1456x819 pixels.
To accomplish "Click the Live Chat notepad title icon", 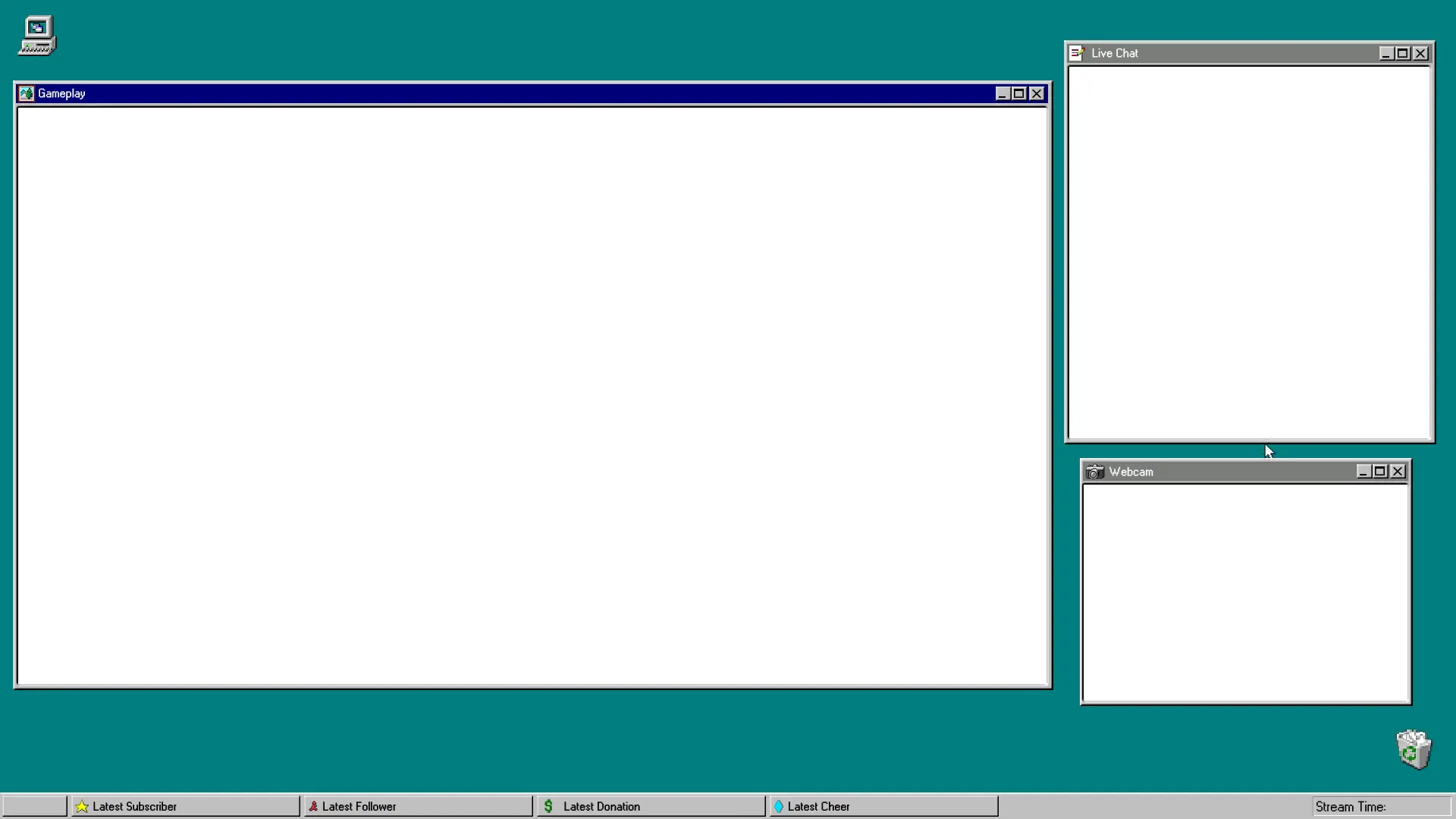I will tap(1078, 53).
